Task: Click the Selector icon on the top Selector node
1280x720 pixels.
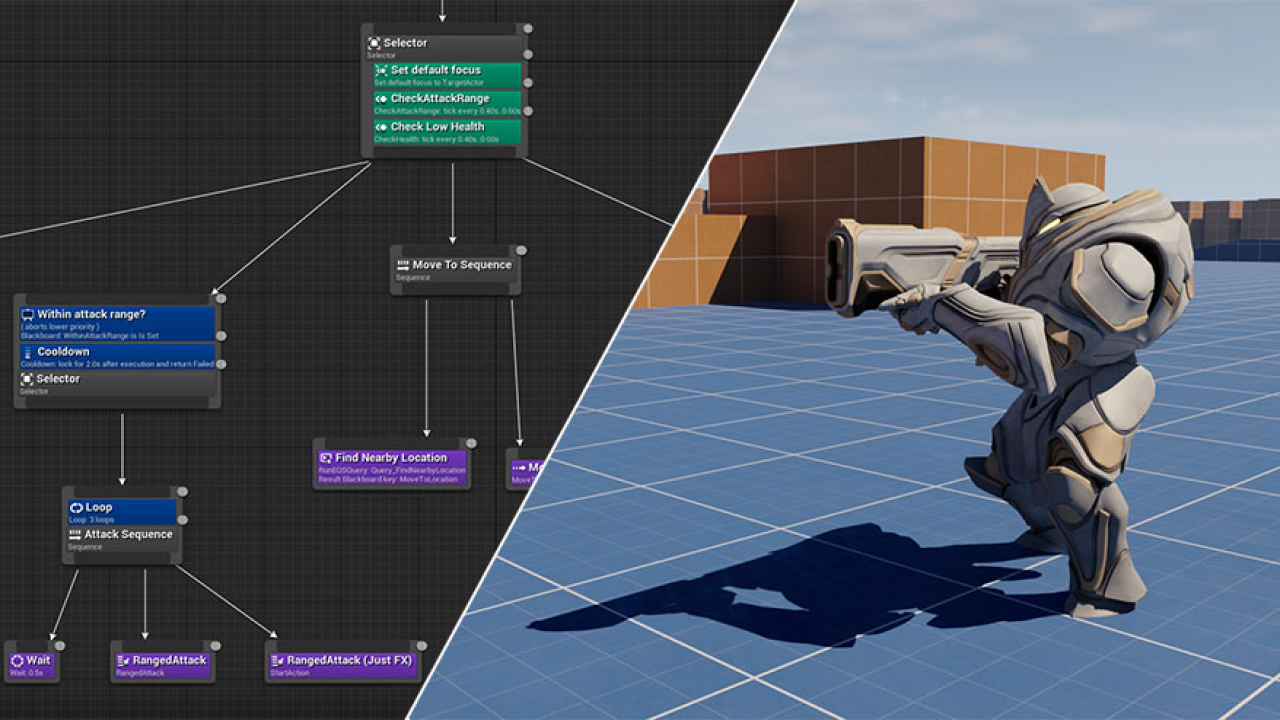Action: tap(374, 44)
